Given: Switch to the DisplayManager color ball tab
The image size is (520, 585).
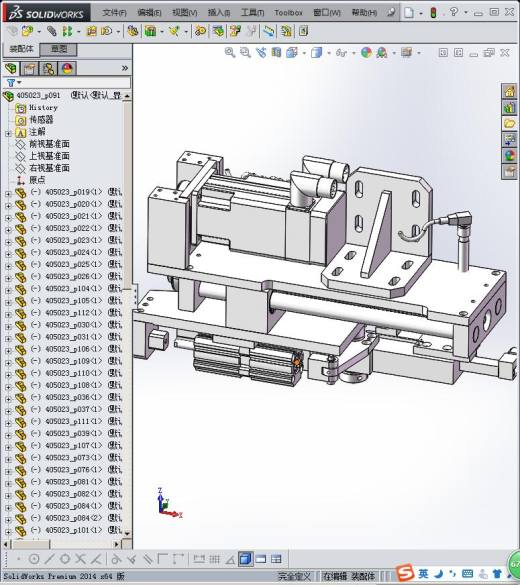Looking at the screenshot, I should [67, 69].
